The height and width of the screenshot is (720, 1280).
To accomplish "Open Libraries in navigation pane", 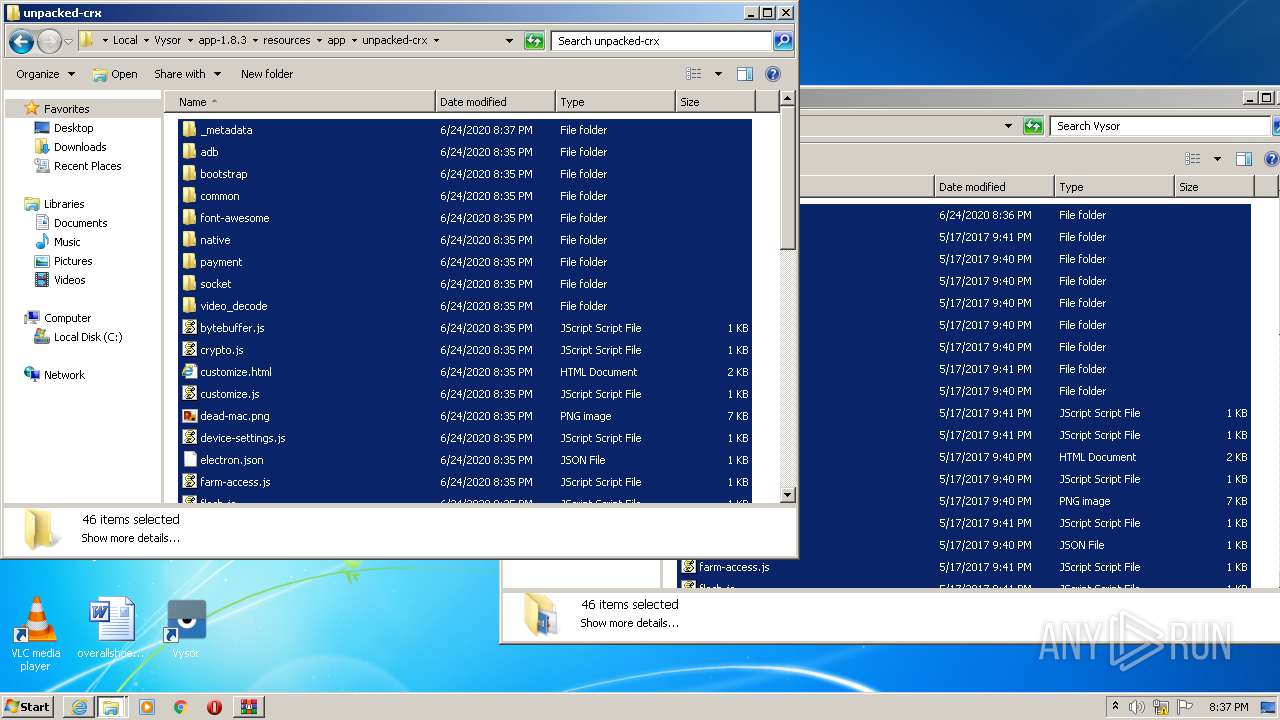I will tap(64, 204).
